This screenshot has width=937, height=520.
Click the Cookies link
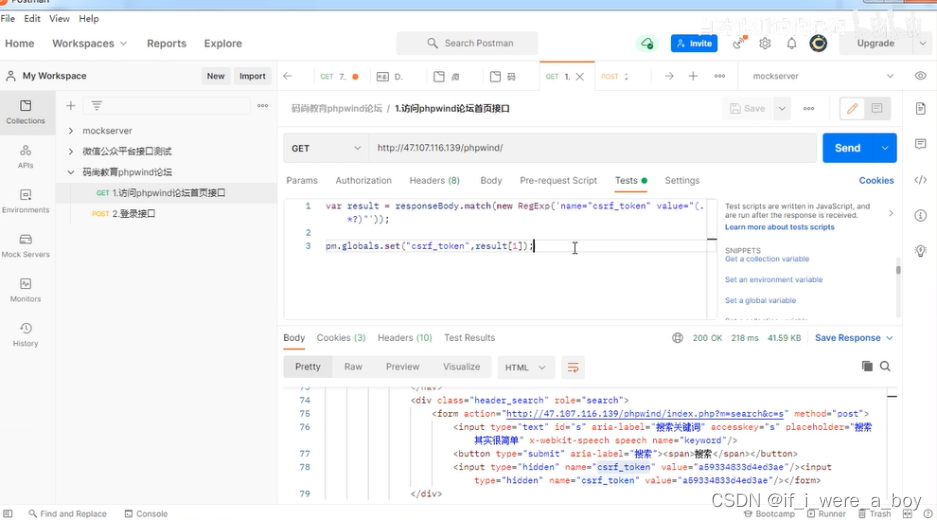coord(876,181)
